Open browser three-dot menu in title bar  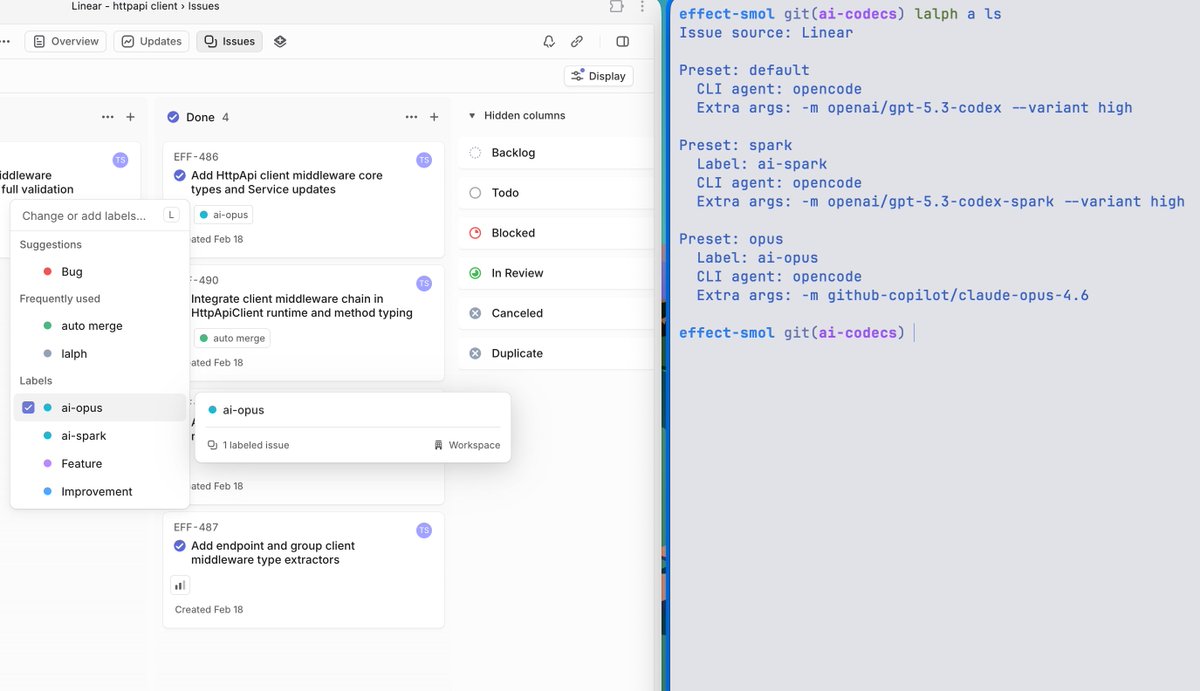coord(642,6)
